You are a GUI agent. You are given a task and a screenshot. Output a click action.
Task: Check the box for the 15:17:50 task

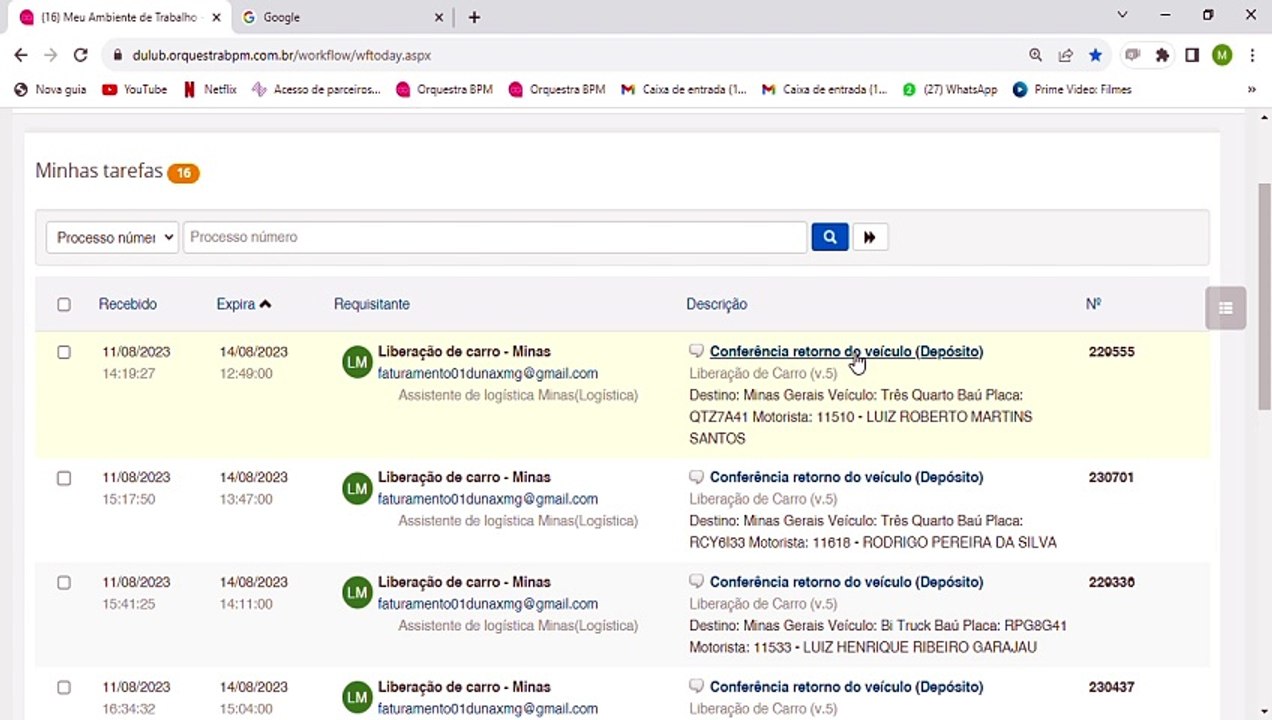pos(64,478)
